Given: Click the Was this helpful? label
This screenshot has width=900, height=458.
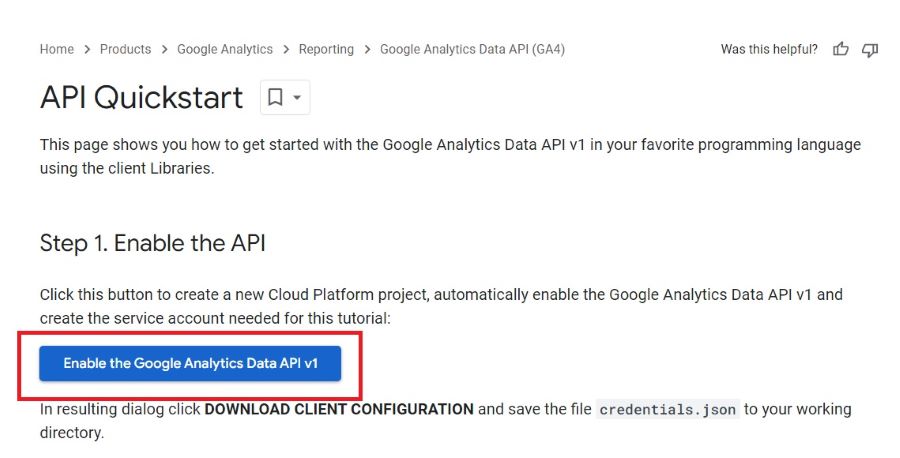Looking at the screenshot, I should 769,49.
